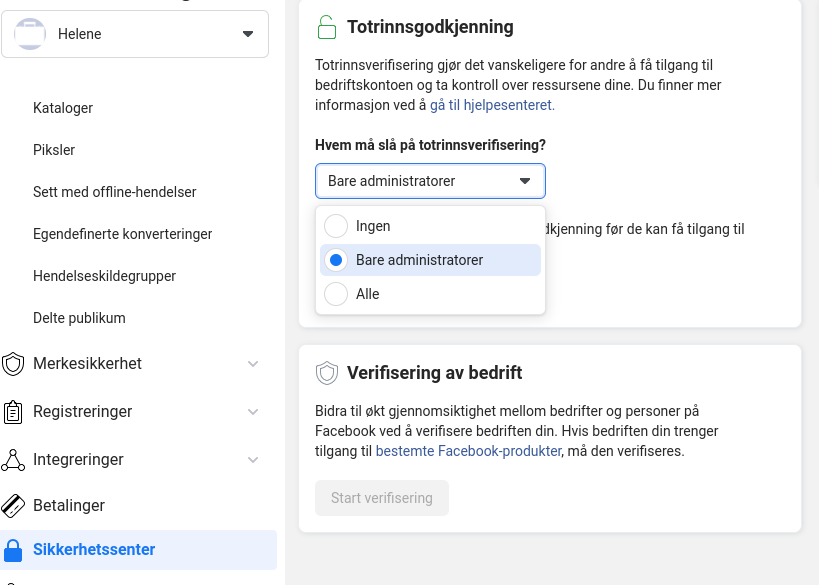
Task: Click the Start verifisering button
Action: point(382,498)
